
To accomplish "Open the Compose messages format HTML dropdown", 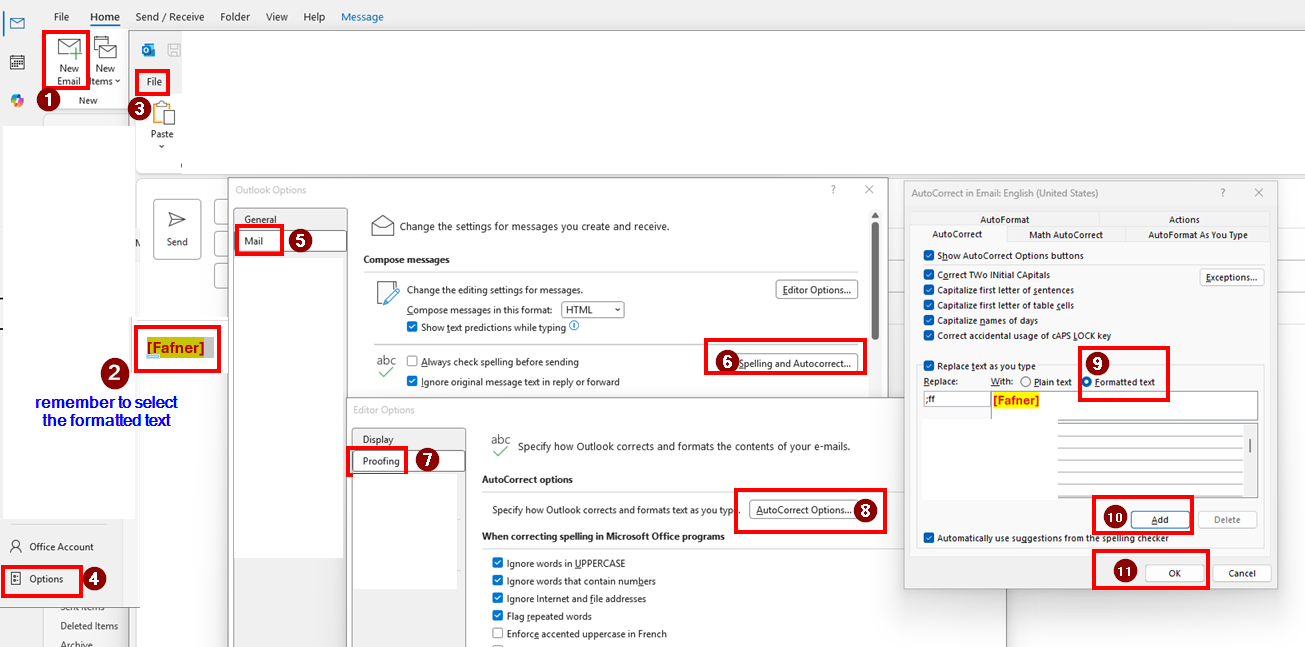I will click(x=593, y=310).
